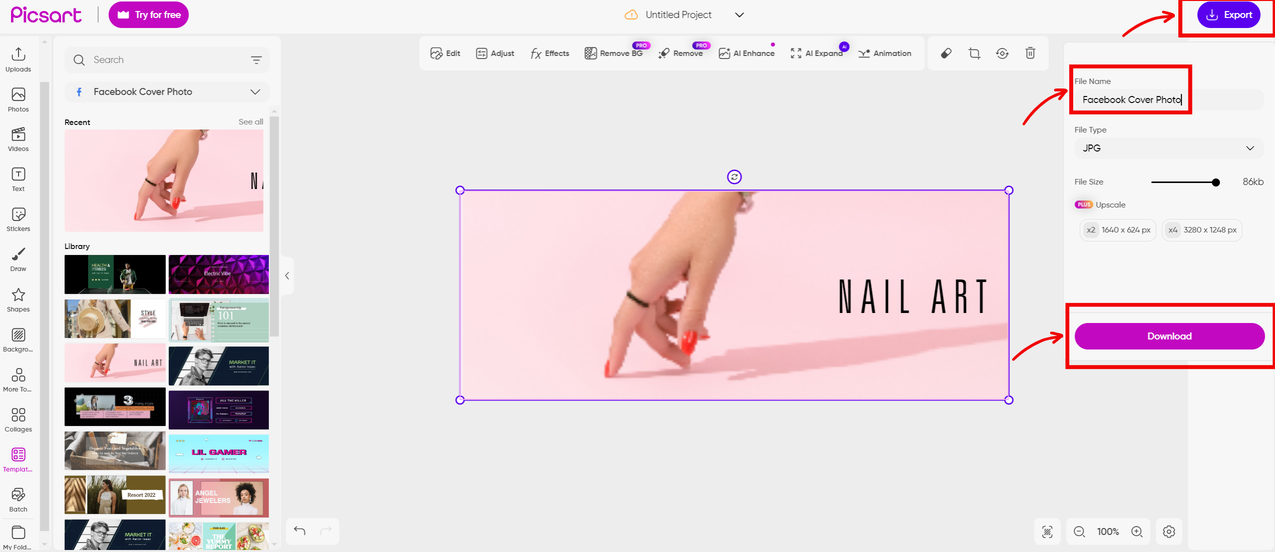Open the Animation tool

885,53
